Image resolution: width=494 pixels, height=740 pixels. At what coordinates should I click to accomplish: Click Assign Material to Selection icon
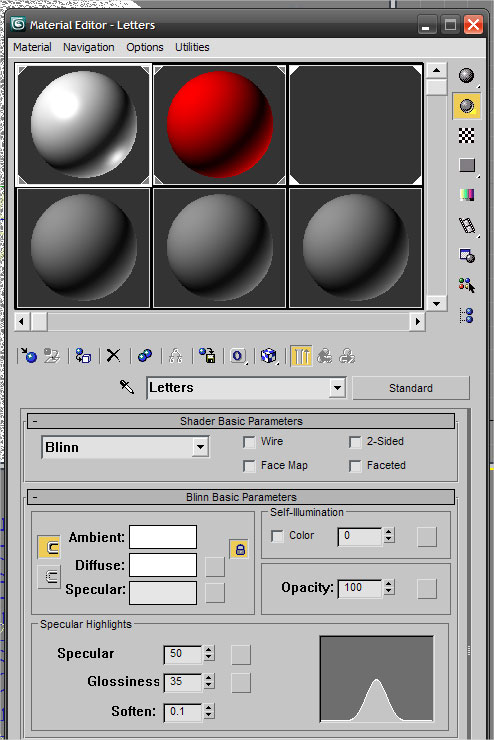(83, 356)
